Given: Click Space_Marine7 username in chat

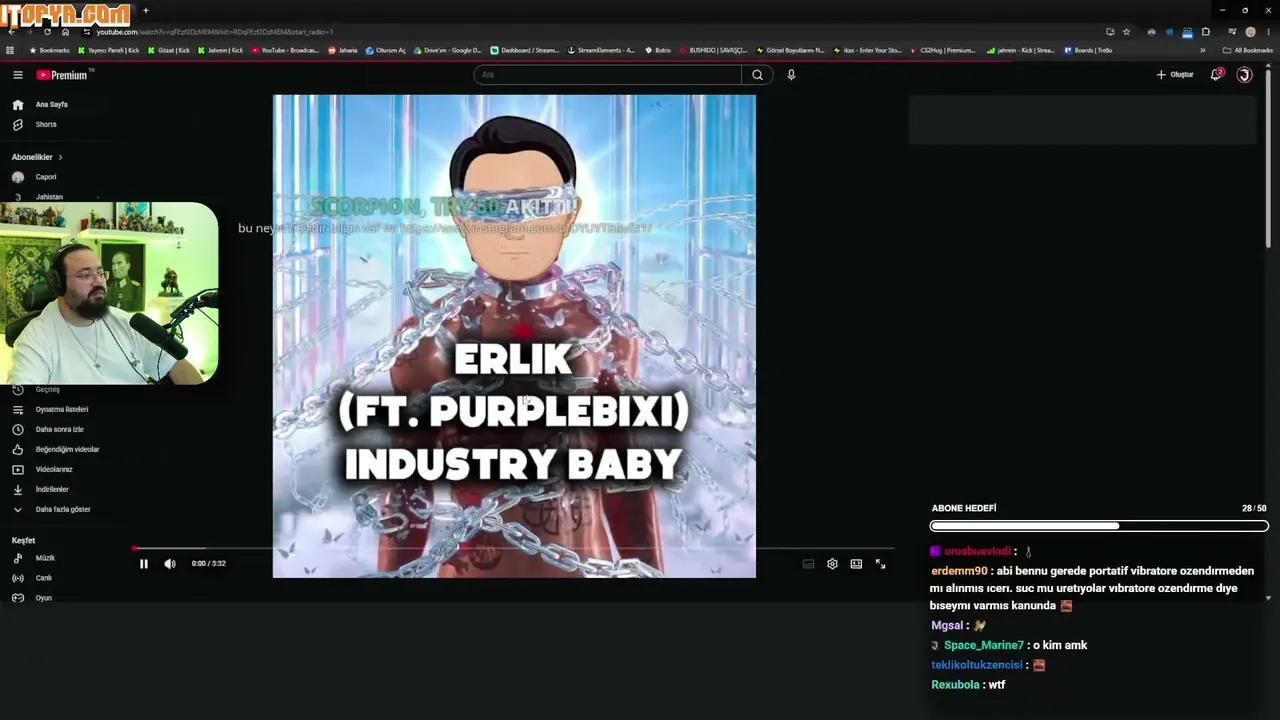Looking at the screenshot, I should tap(984, 646).
